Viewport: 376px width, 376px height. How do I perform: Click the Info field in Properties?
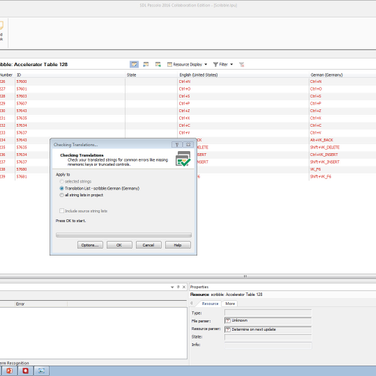point(268,345)
